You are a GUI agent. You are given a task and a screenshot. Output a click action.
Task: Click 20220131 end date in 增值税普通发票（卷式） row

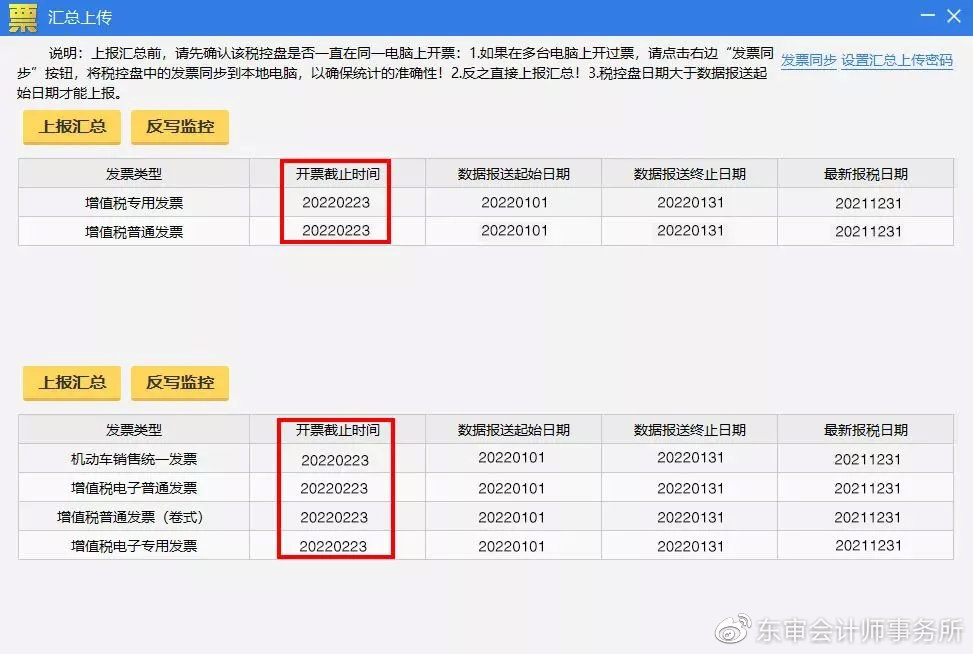(691, 517)
